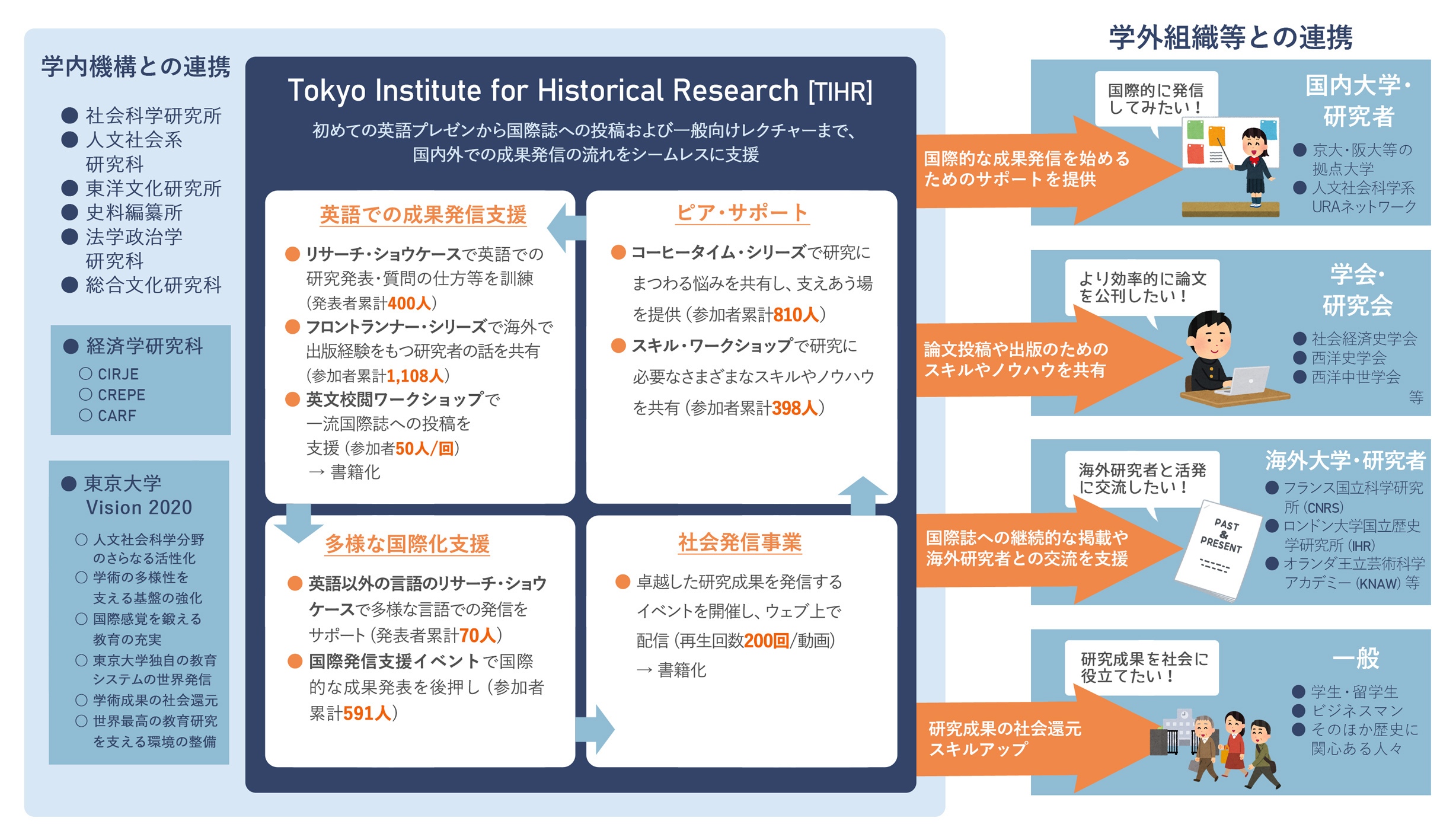Select the list item '東洋文化研究所'
The width and height of the screenshot is (1456, 837).
142,189
